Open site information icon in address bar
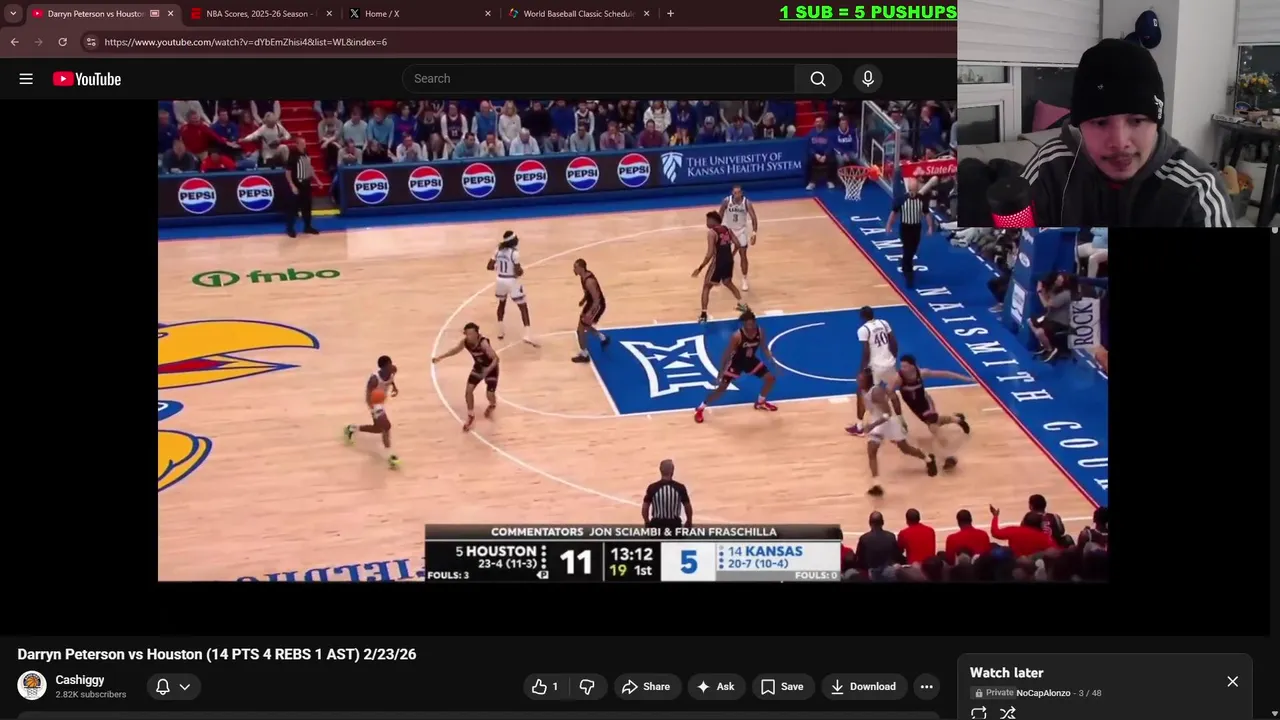This screenshot has width=1280, height=720. point(91,42)
